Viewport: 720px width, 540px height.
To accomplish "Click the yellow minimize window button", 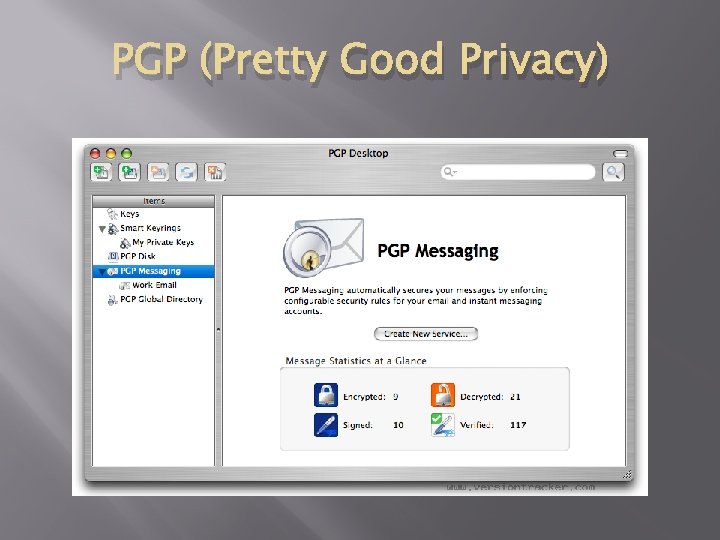I will (111, 153).
